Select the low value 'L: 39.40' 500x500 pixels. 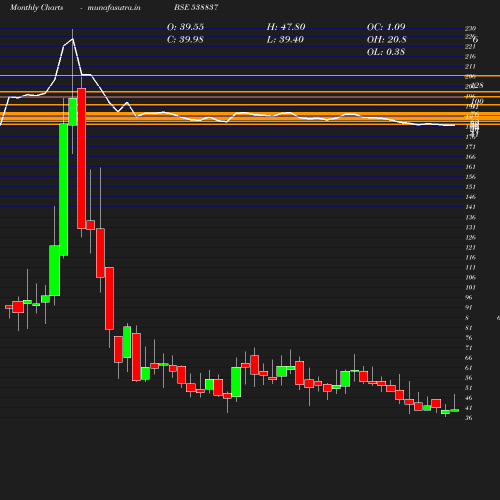pos(285,40)
